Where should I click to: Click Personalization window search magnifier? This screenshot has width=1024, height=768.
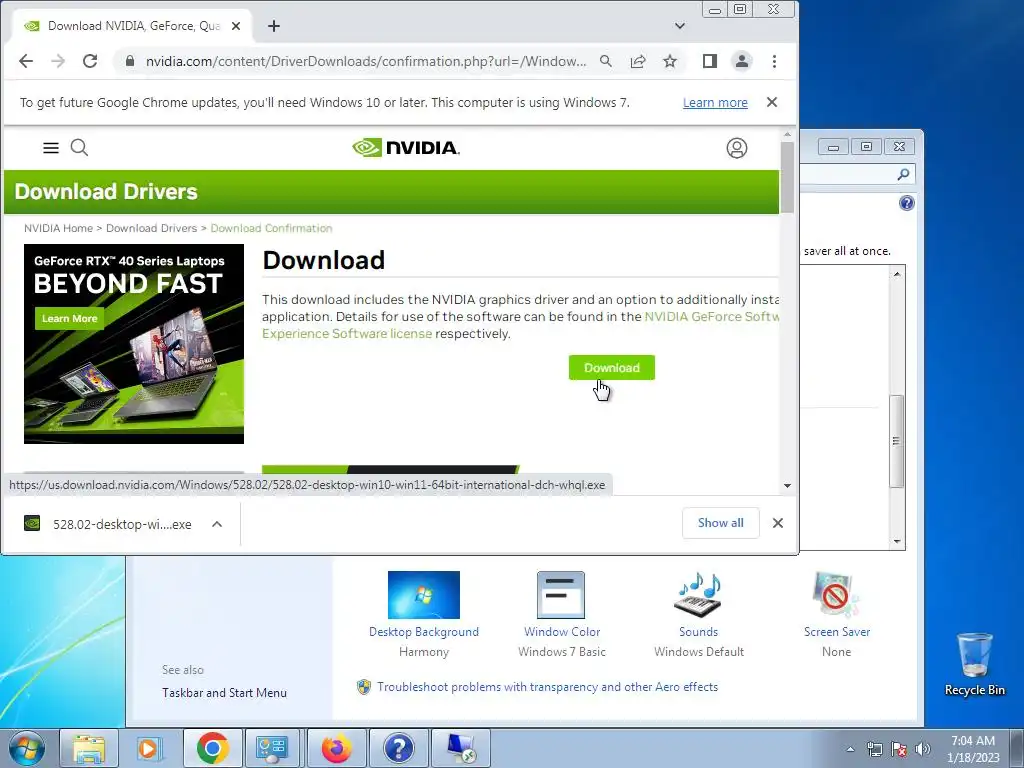coord(903,174)
